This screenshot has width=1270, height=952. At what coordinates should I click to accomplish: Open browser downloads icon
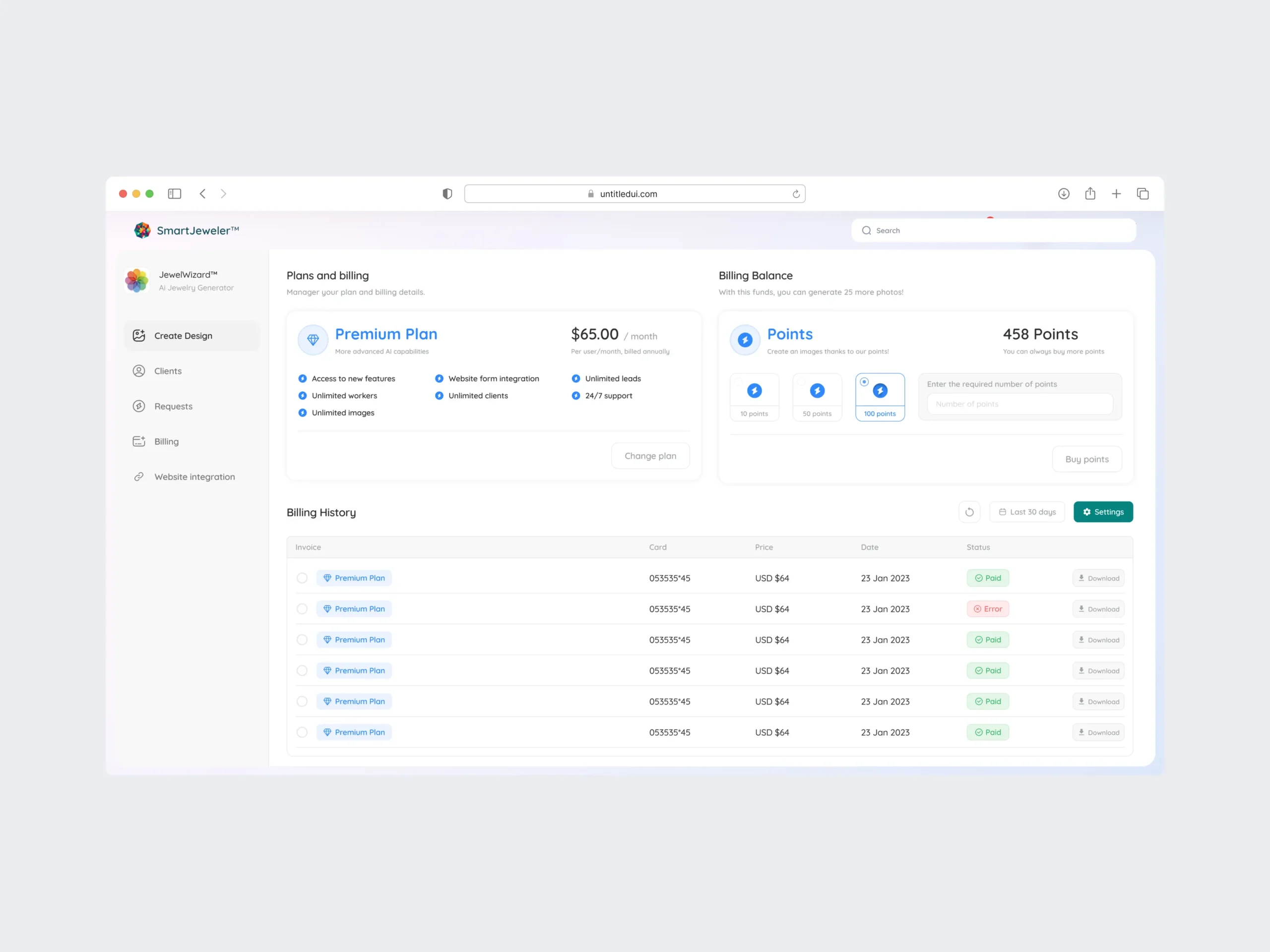click(1063, 194)
